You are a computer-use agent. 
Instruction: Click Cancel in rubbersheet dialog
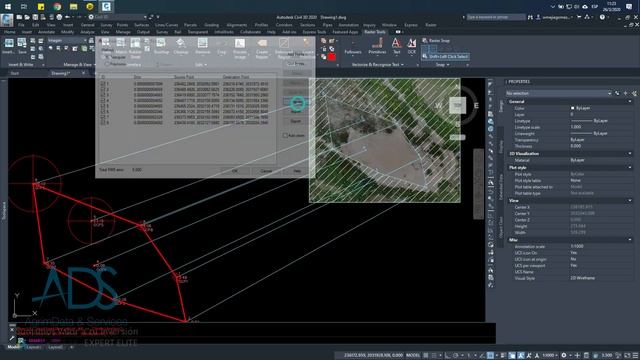266,171
